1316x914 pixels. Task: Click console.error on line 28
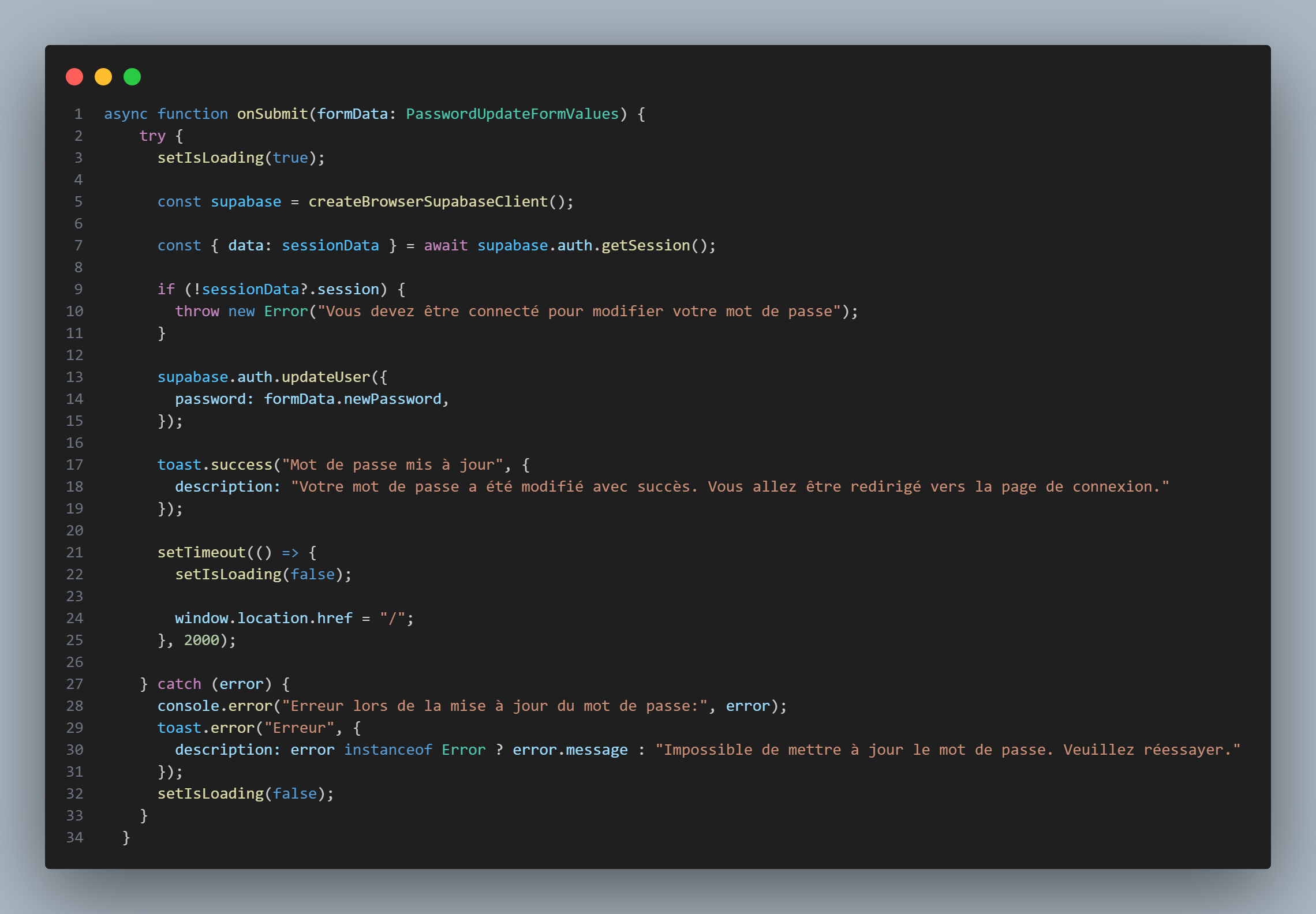[x=214, y=706]
